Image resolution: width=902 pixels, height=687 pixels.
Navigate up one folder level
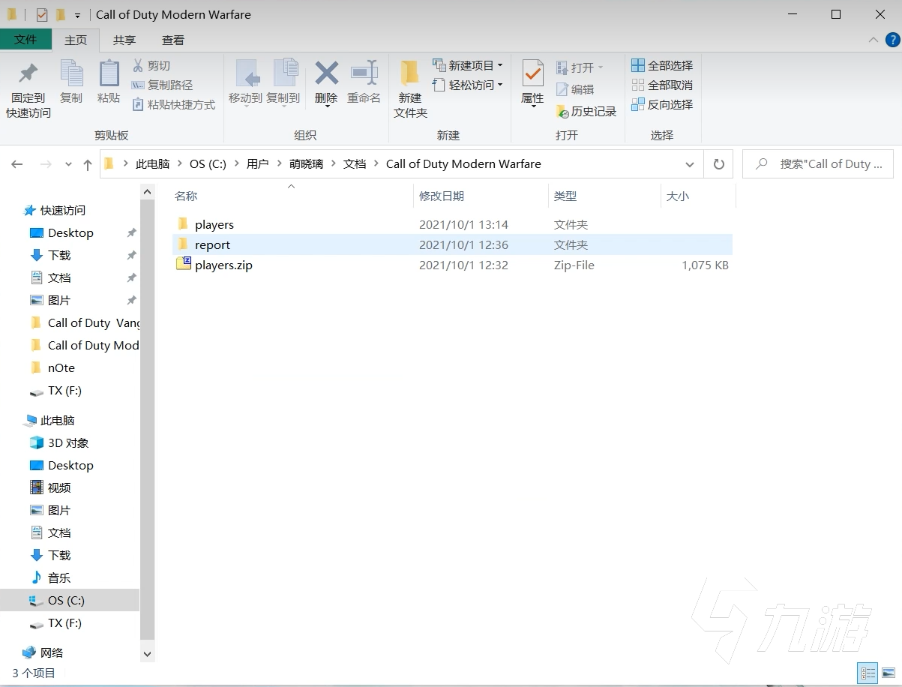88,164
